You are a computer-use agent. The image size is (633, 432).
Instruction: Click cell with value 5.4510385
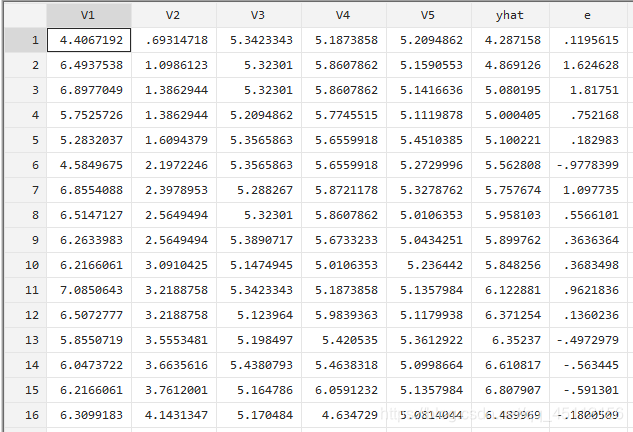click(x=429, y=140)
